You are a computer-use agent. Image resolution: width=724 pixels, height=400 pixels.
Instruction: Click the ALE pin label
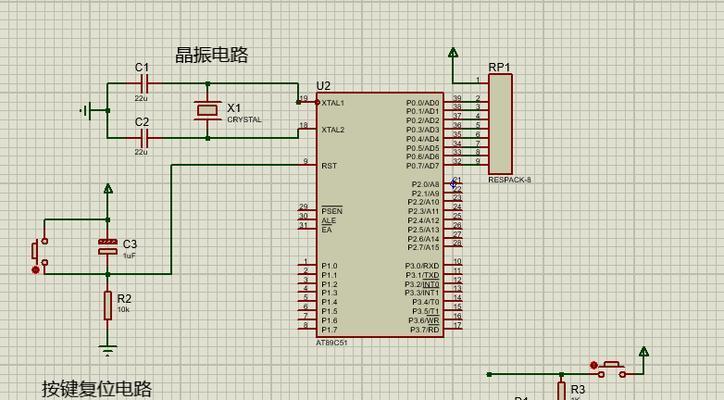328,221
